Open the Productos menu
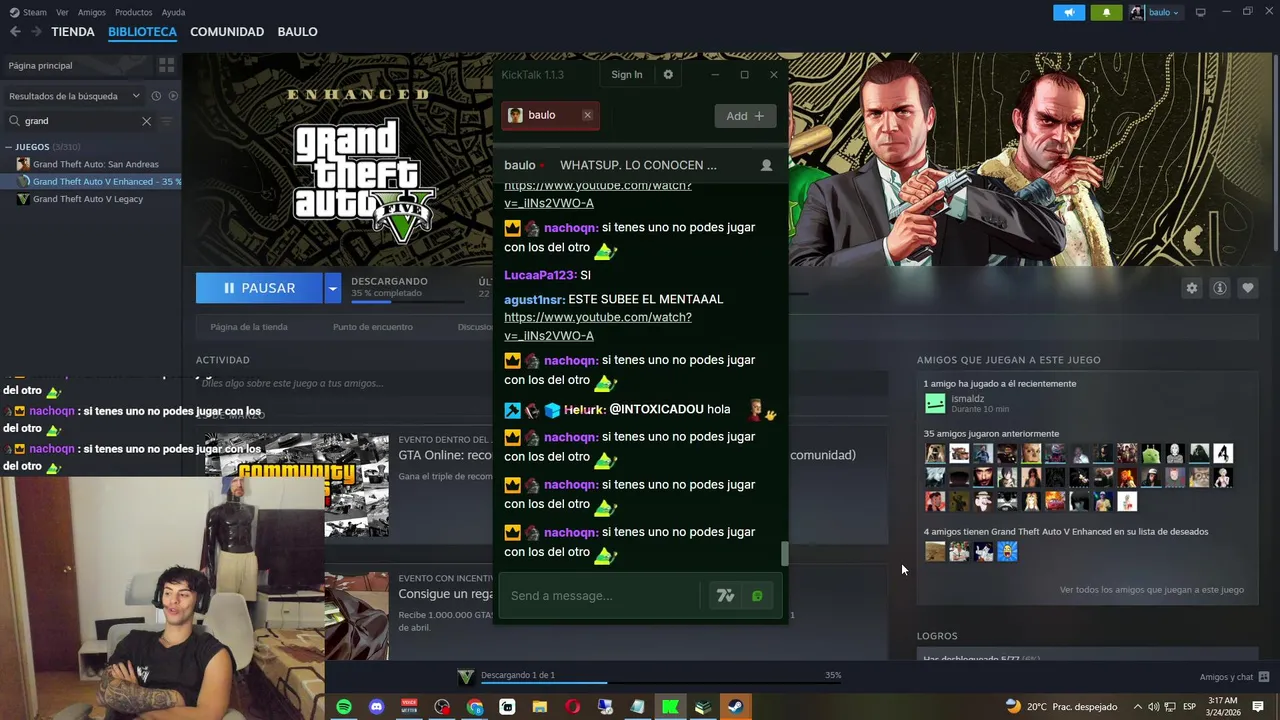 tap(134, 12)
